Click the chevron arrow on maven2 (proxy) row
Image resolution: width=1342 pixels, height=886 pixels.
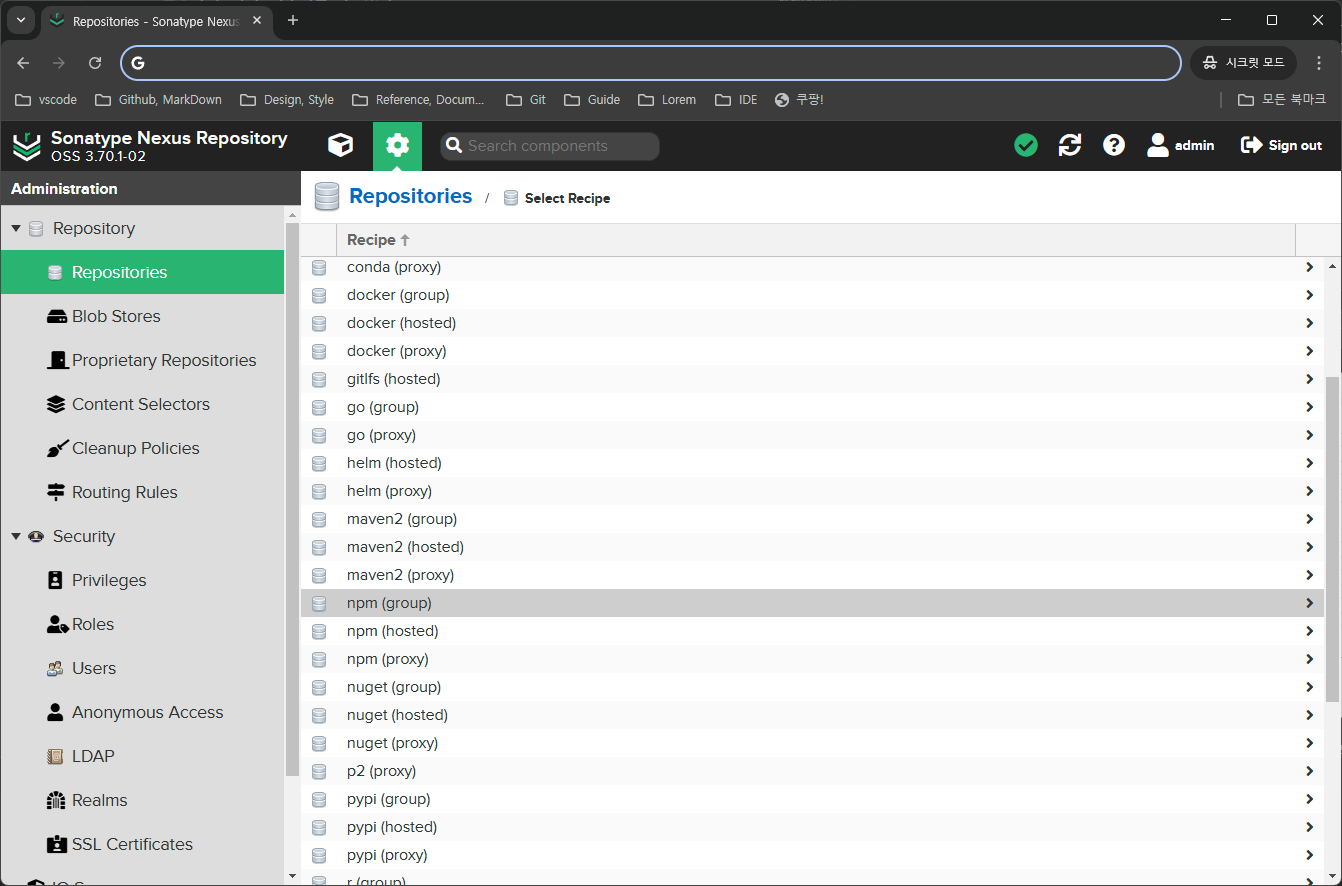1309,575
